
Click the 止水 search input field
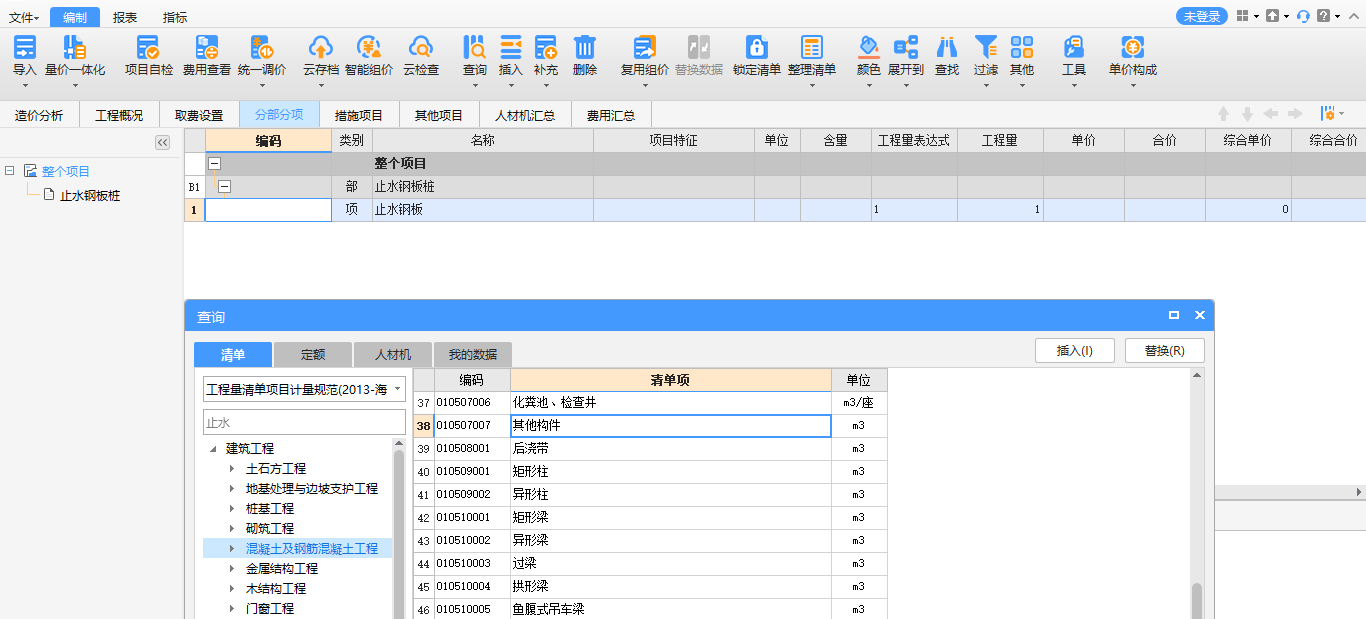click(x=305, y=422)
